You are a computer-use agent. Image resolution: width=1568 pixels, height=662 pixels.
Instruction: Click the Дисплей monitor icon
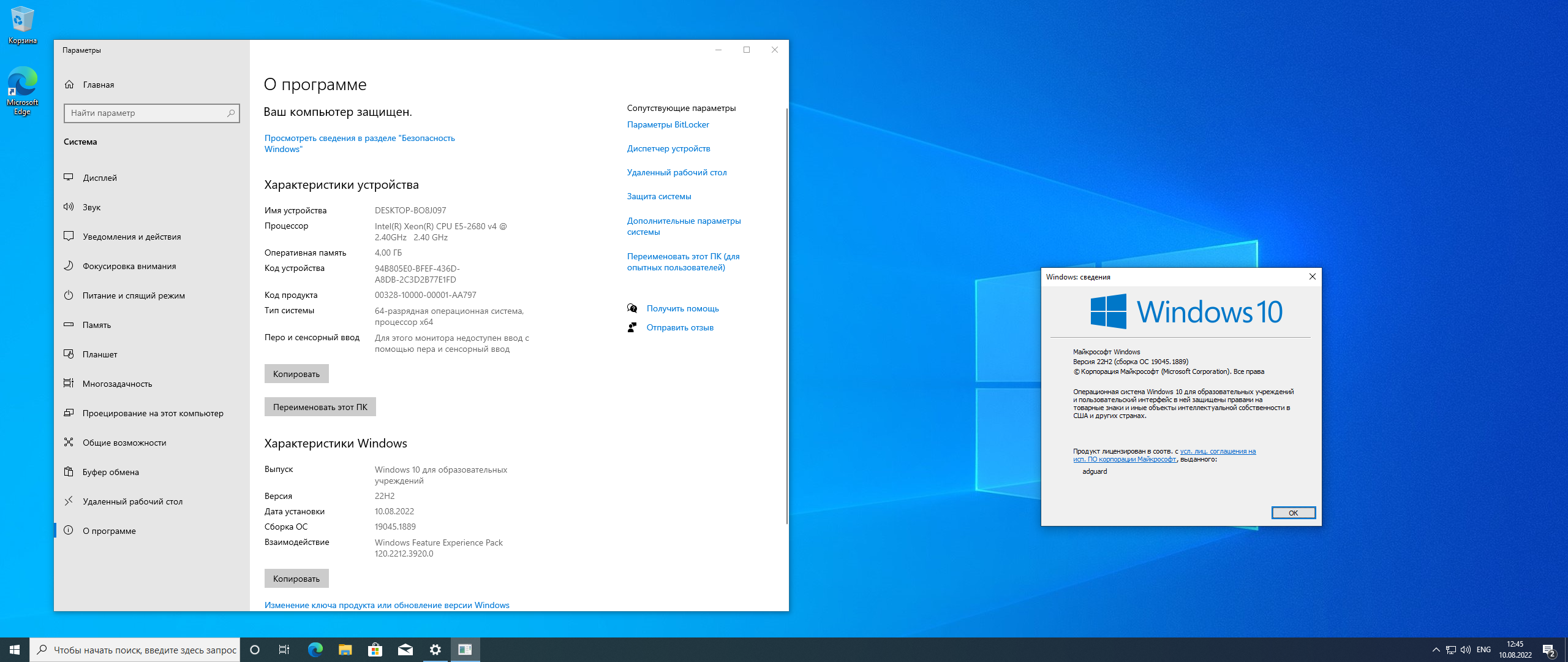69,177
